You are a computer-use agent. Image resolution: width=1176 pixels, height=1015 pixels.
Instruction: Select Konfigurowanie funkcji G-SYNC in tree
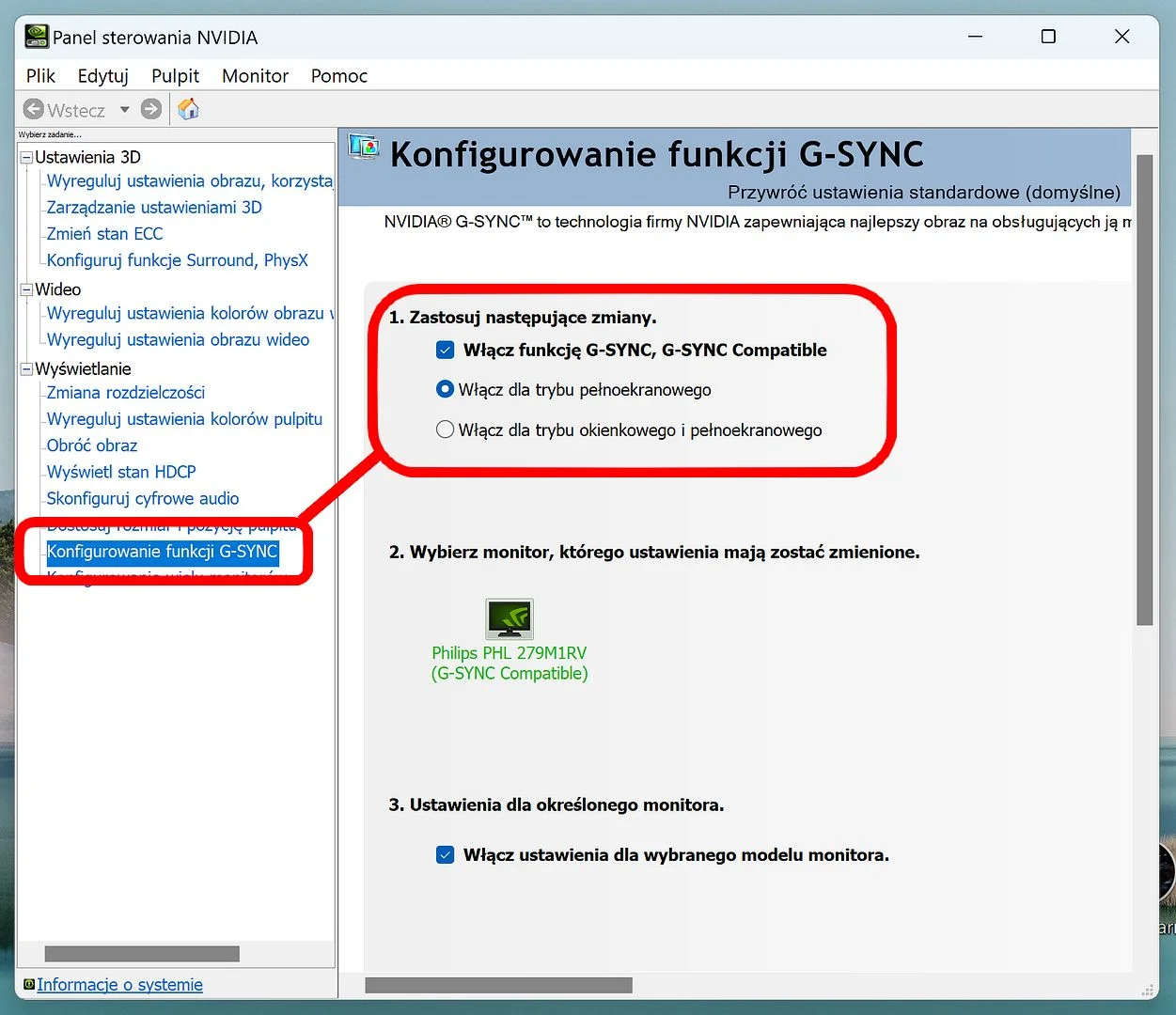(163, 552)
